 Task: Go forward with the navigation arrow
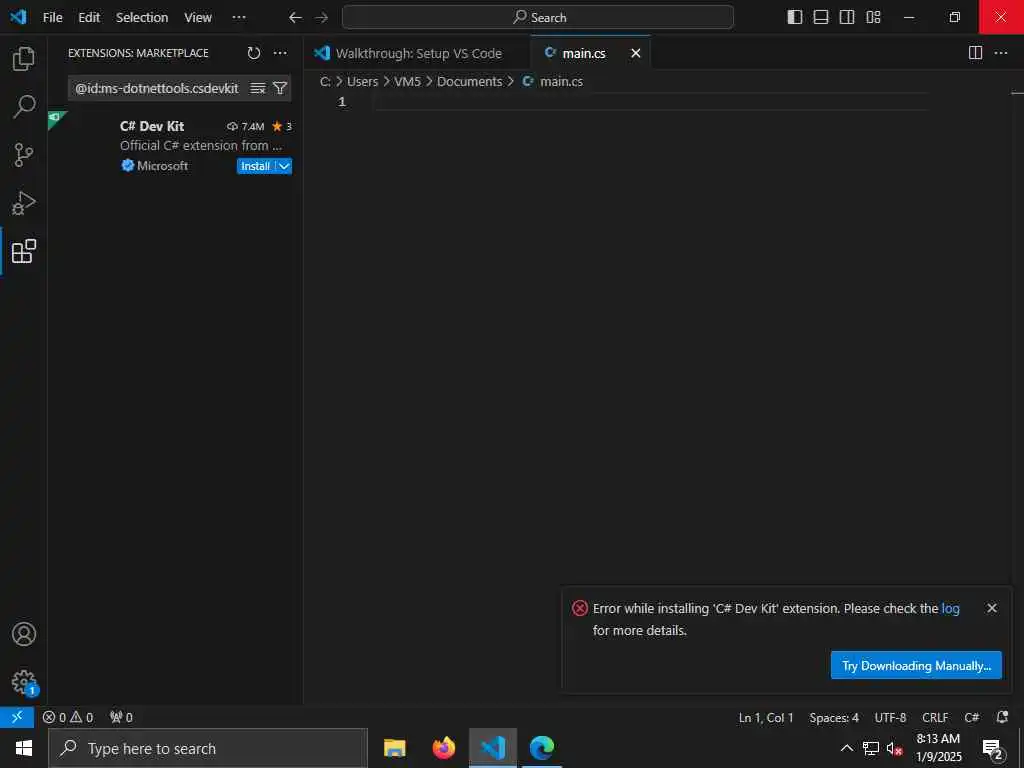pyautogui.click(x=321, y=18)
